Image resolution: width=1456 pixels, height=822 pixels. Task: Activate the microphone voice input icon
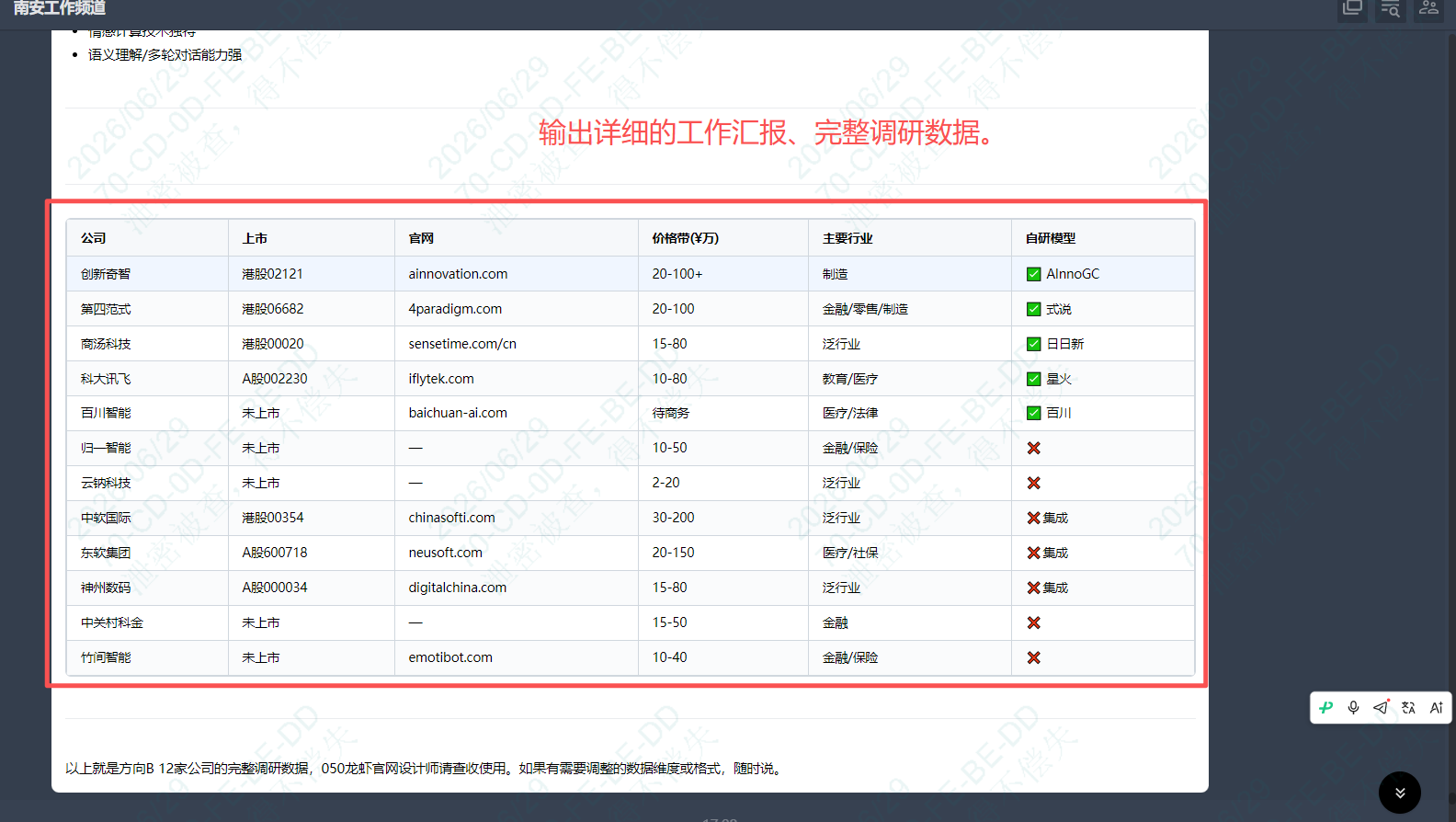pyautogui.click(x=1353, y=707)
